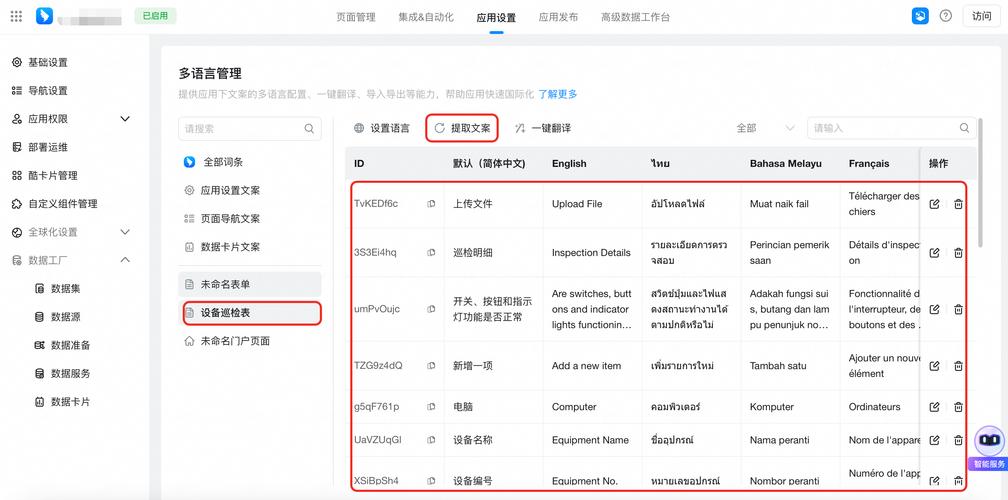Delete the 设备名称 row
1008x500 pixels.
(x=958, y=440)
